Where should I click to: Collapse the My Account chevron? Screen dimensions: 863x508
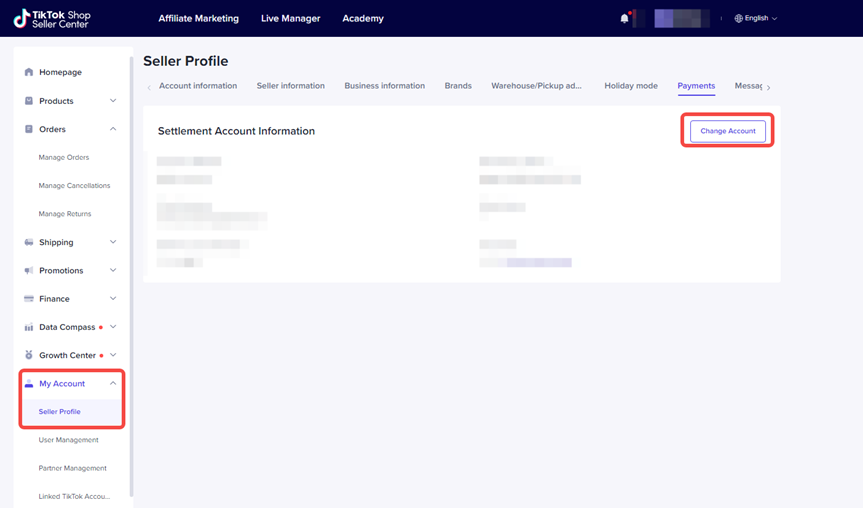pos(113,384)
